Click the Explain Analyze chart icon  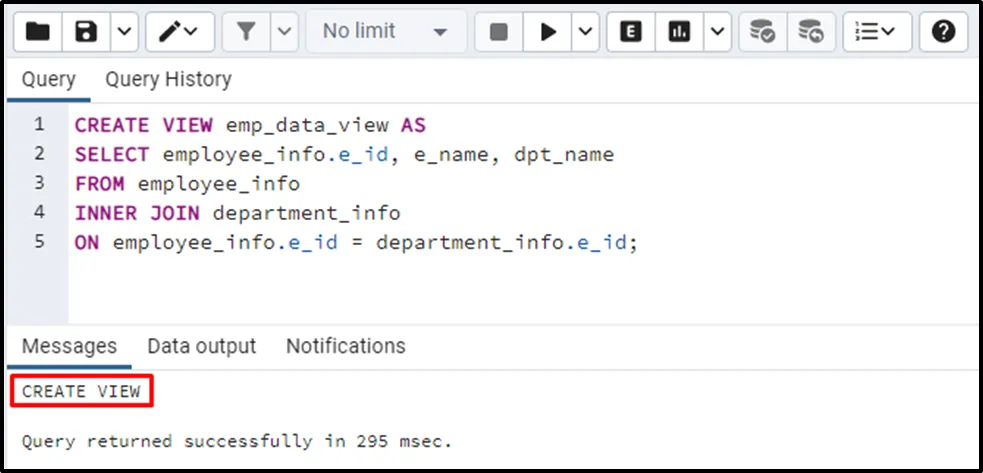tap(680, 32)
